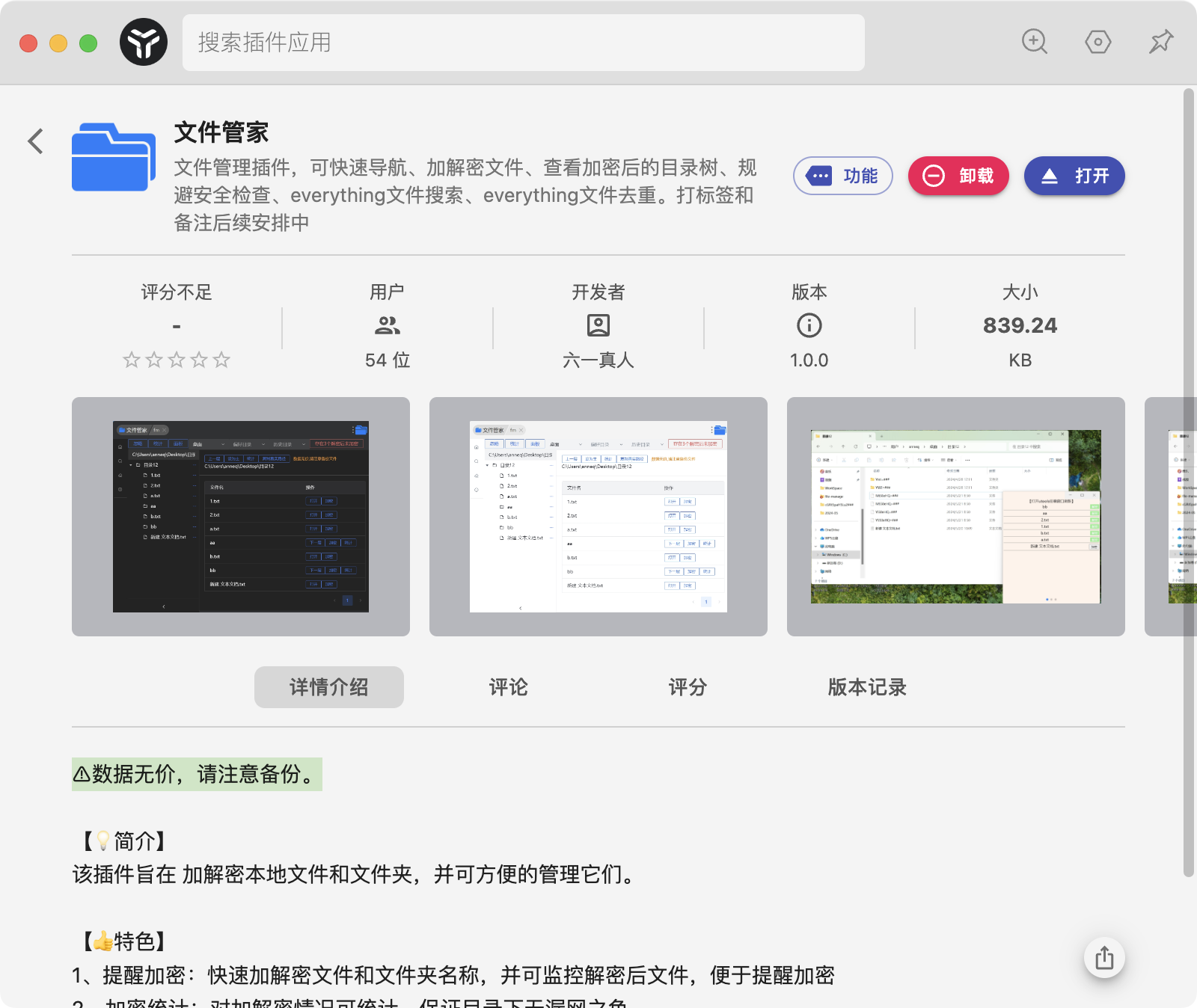
Task: Click the 版本 info circle icon
Action: (x=809, y=325)
